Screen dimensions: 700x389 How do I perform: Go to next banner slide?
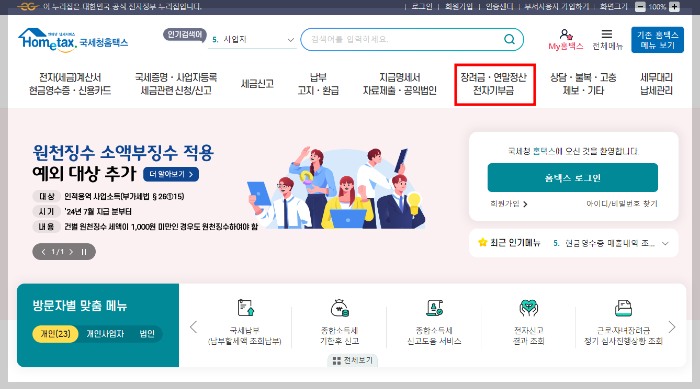[71, 252]
